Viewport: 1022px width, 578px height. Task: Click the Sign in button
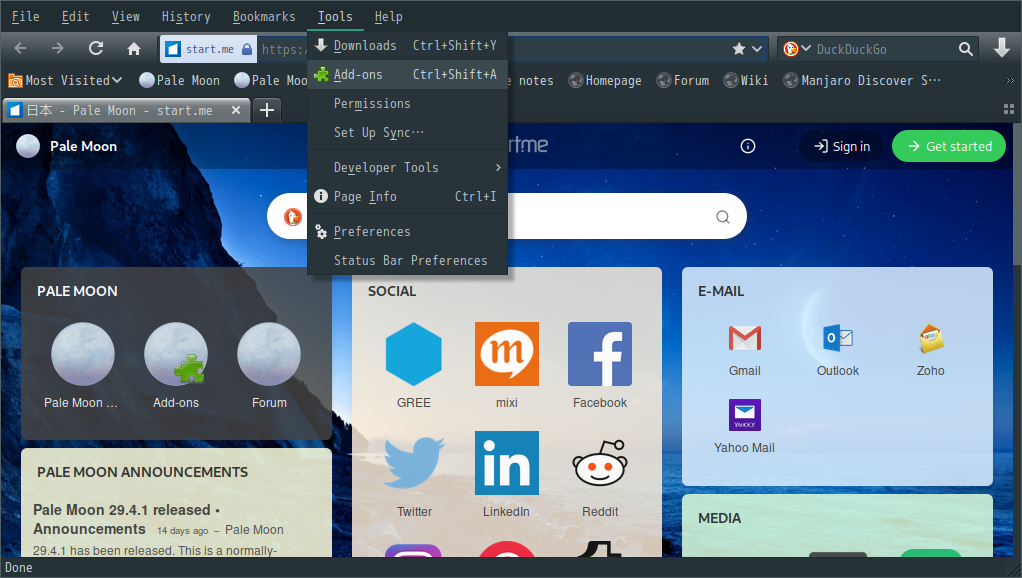coord(841,146)
